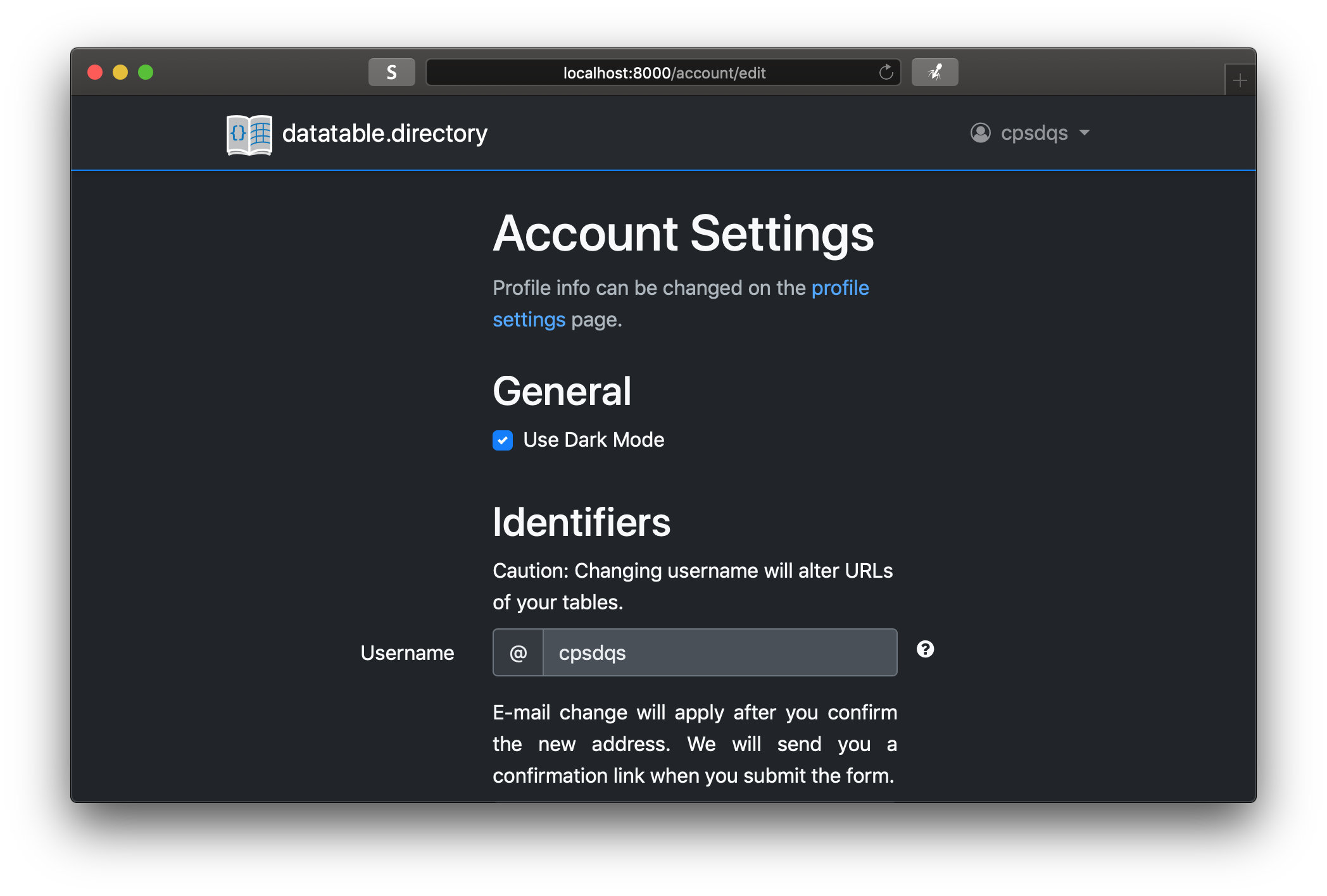Reload the page with the refresh icon
Viewport: 1327px width, 896px height.
886,73
